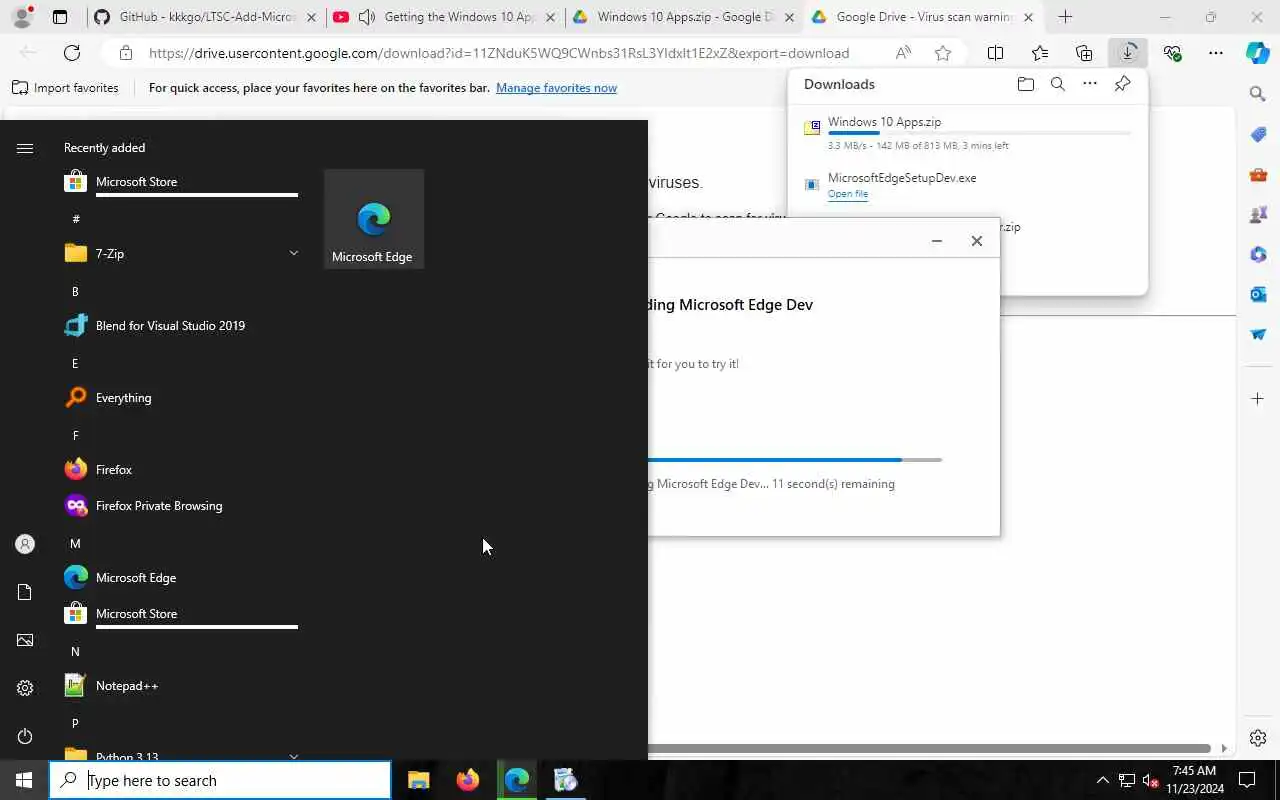The width and height of the screenshot is (1280, 800).
Task: Switch to Getting the Windows 10 Apps tab
Action: click(444, 17)
